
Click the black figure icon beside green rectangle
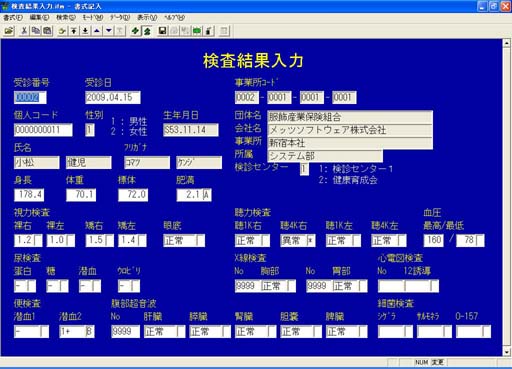click(209, 31)
